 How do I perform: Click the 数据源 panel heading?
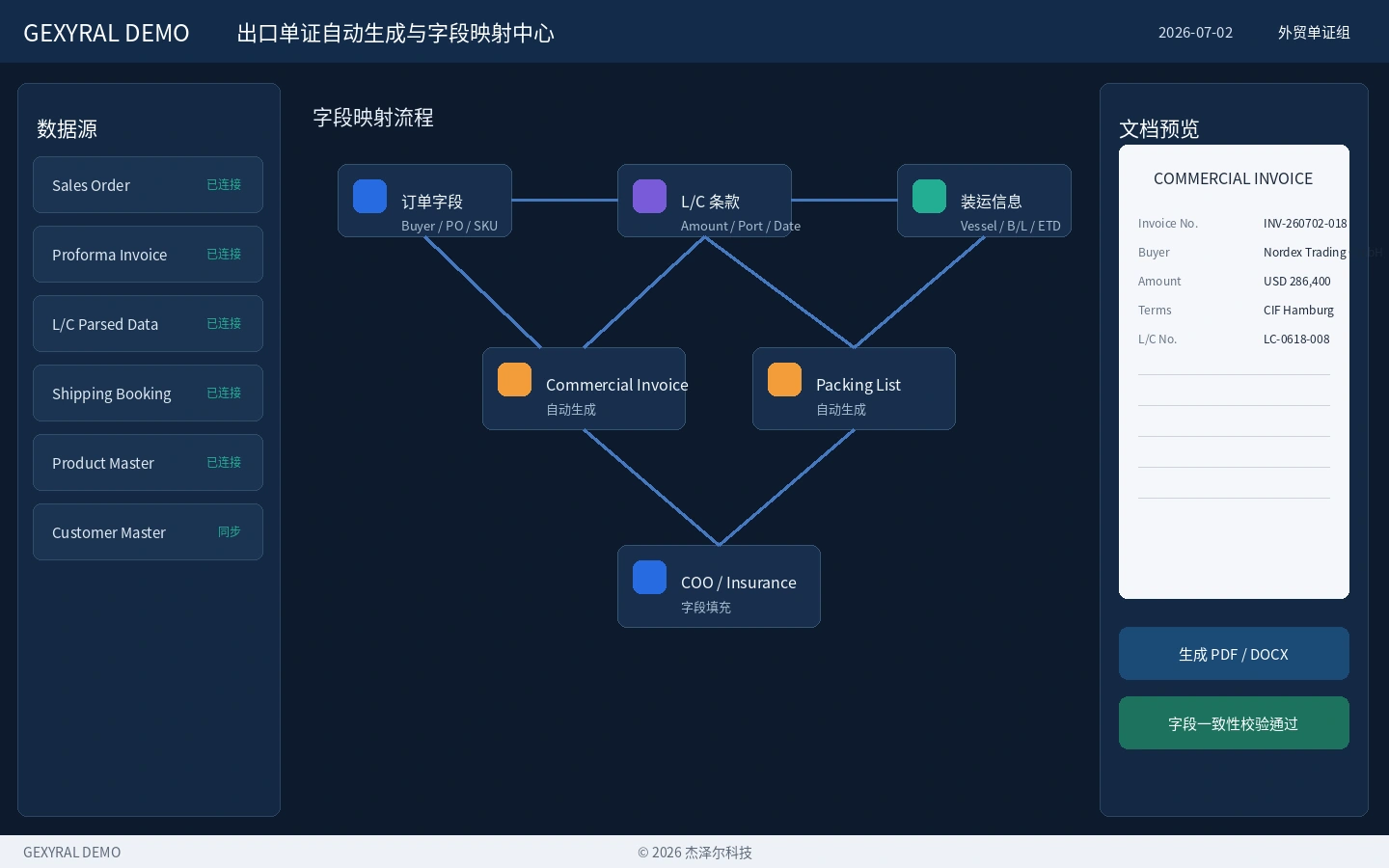67,128
